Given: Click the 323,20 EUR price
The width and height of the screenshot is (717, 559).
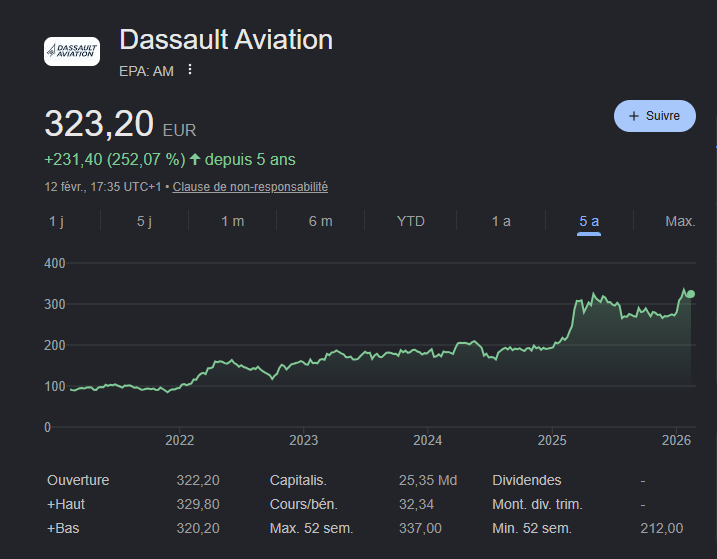Looking at the screenshot, I should pyautogui.click(x=99, y=124).
